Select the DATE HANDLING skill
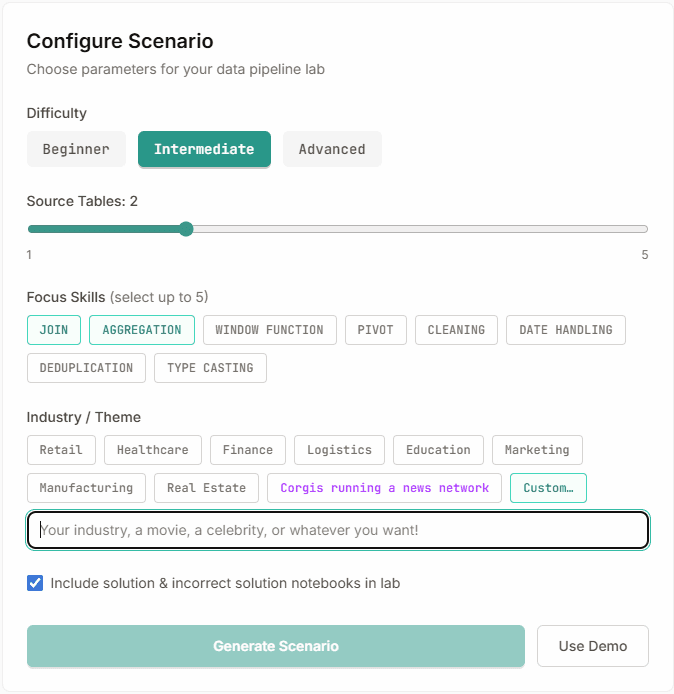 click(x=566, y=330)
